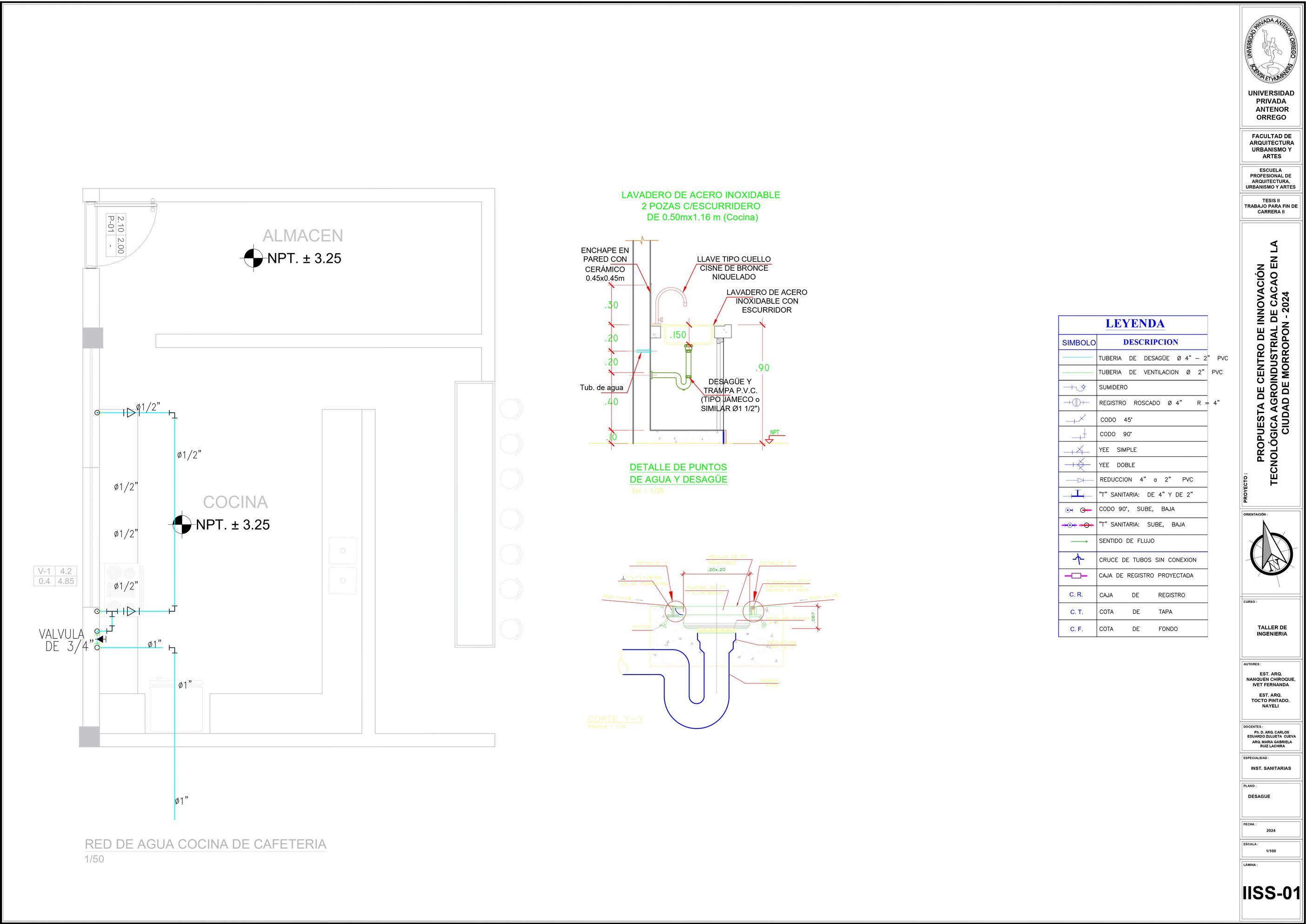Click the LEYENDA heading
Image resolution: width=1306 pixels, height=924 pixels.
click(x=1135, y=324)
